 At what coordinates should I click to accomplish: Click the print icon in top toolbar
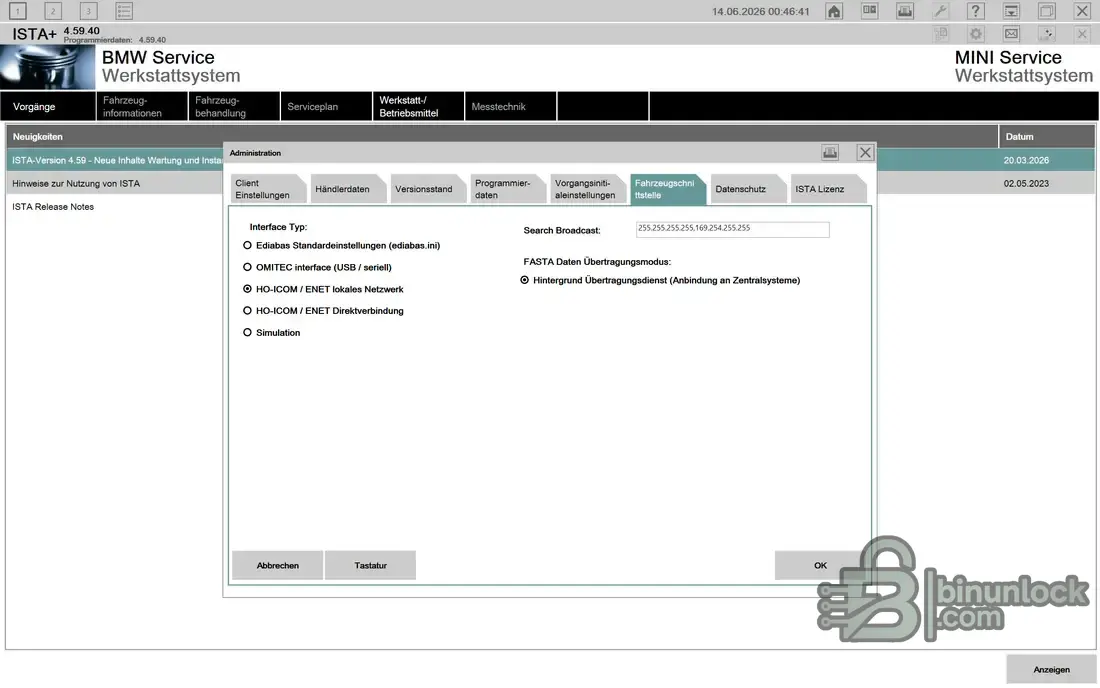pyautogui.click(x=905, y=11)
